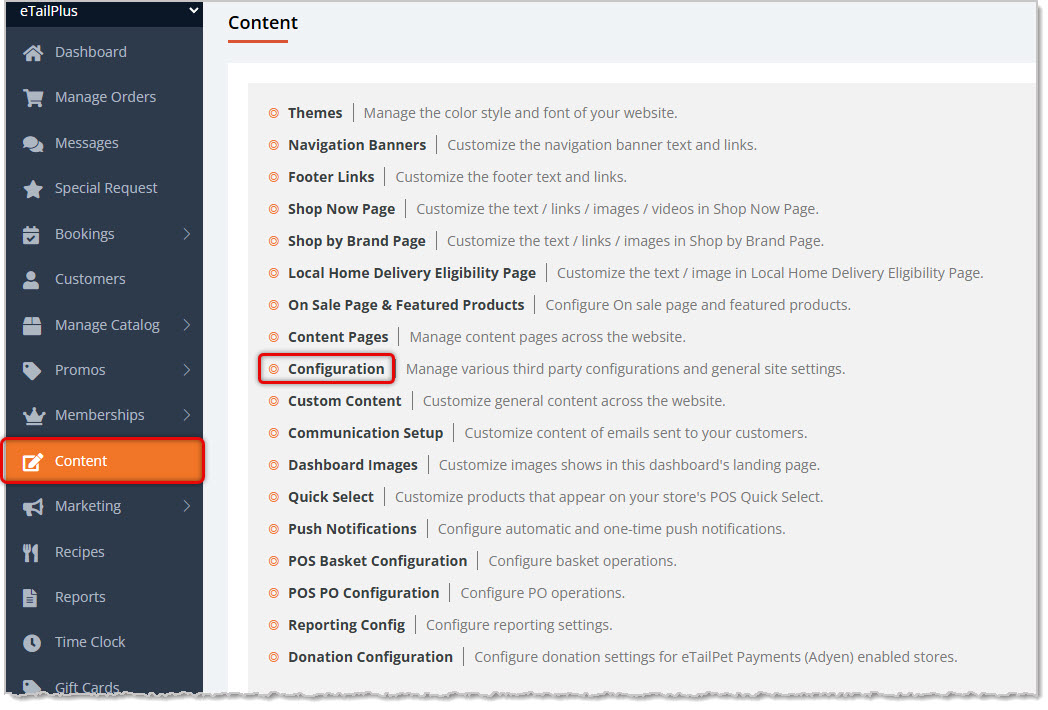Select Reports in the sidebar
This screenshot has width=1048, height=710.
point(104,597)
